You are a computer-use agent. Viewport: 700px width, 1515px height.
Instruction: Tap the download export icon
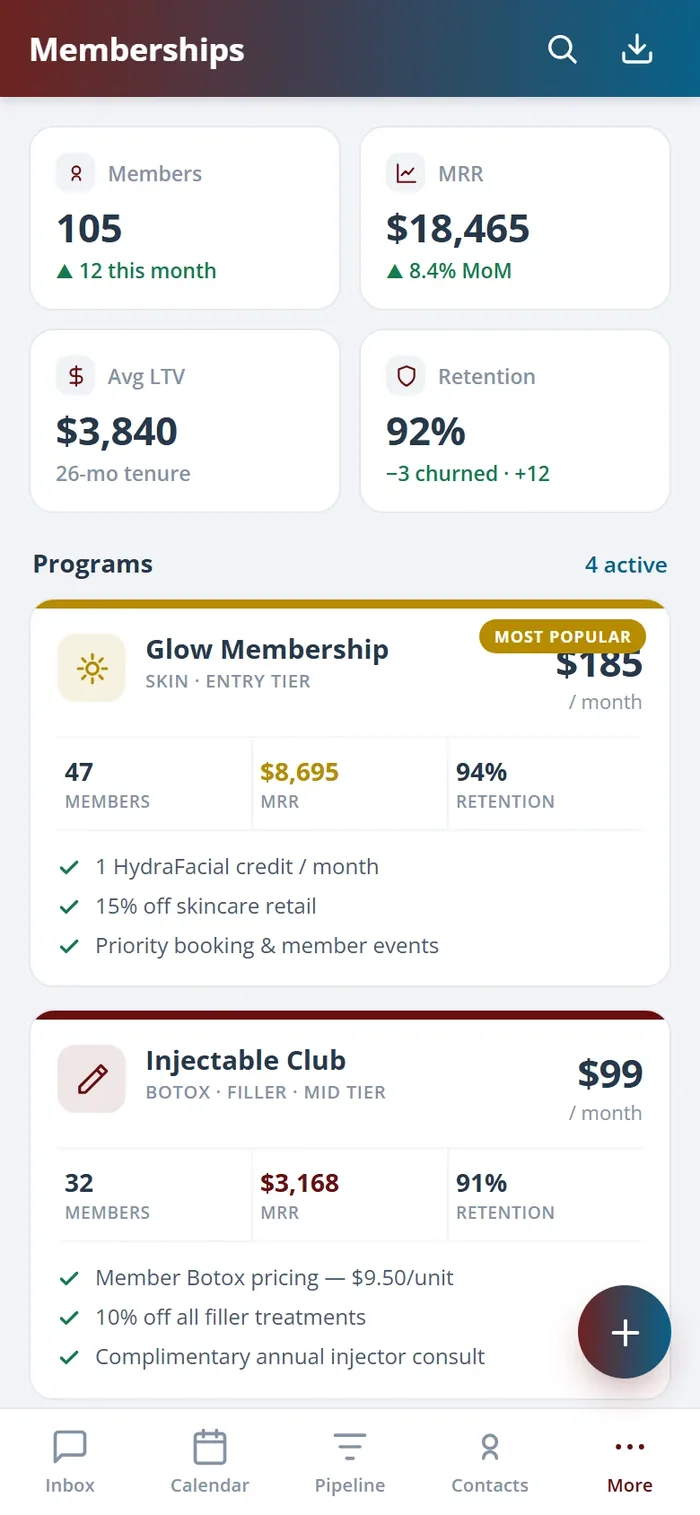coord(637,49)
